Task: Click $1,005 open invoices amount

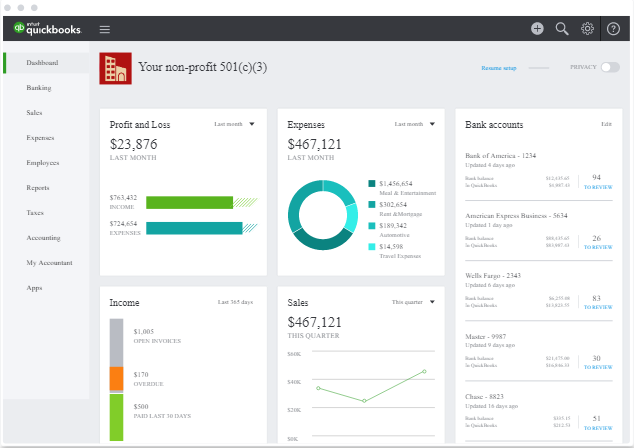Action: pos(144,332)
